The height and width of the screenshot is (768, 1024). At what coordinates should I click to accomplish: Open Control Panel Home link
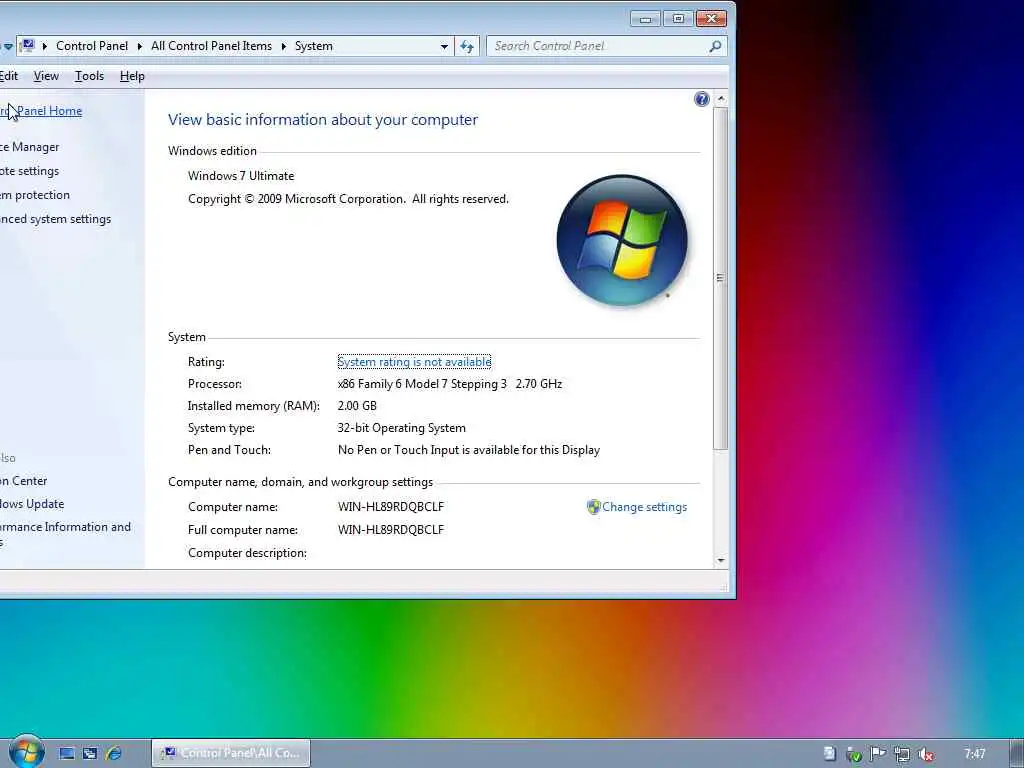click(x=41, y=110)
